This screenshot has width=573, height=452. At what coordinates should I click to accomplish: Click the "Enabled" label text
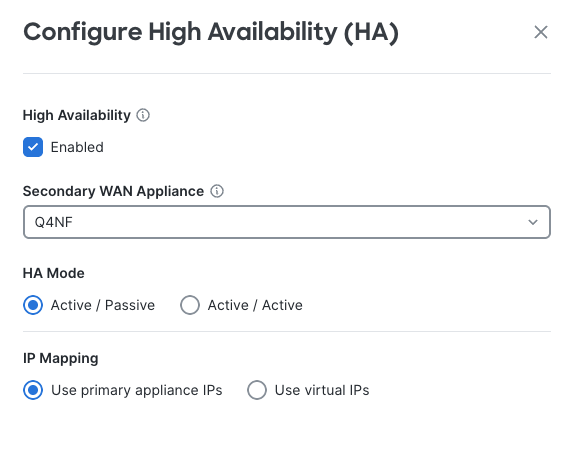pos(77,147)
